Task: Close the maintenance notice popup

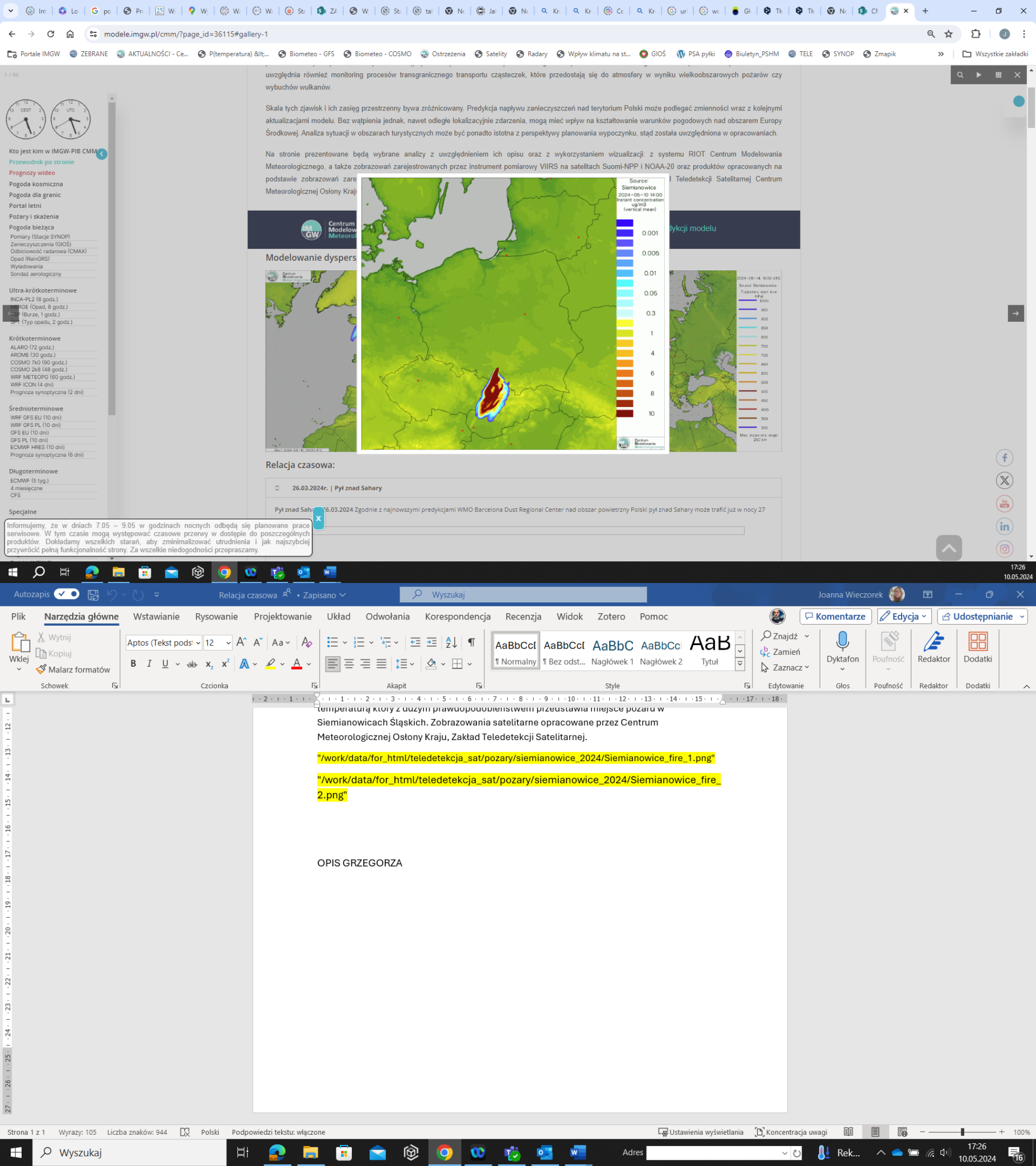Action: (x=318, y=518)
